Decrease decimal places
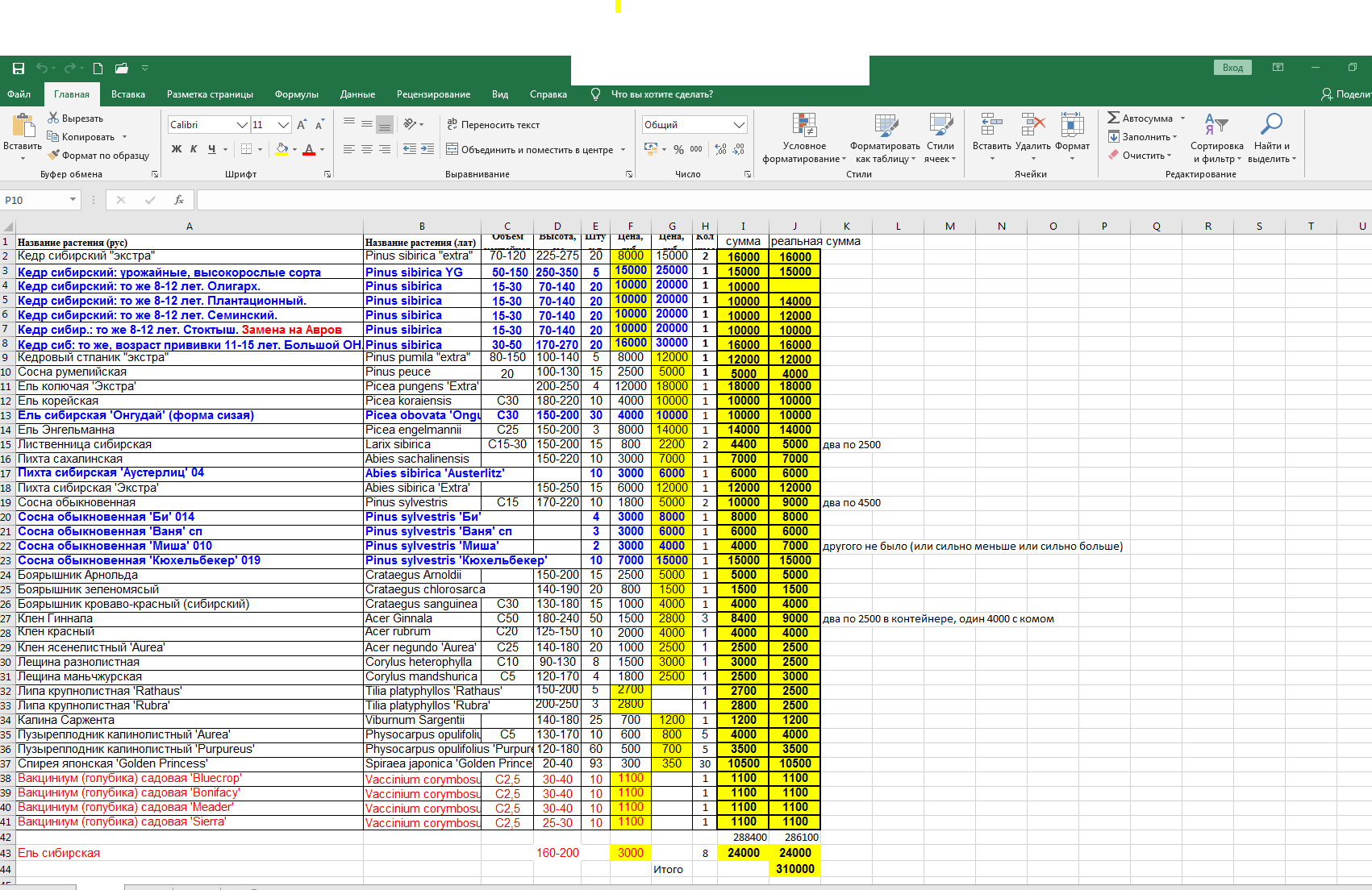The image size is (1372, 890). (739, 149)
